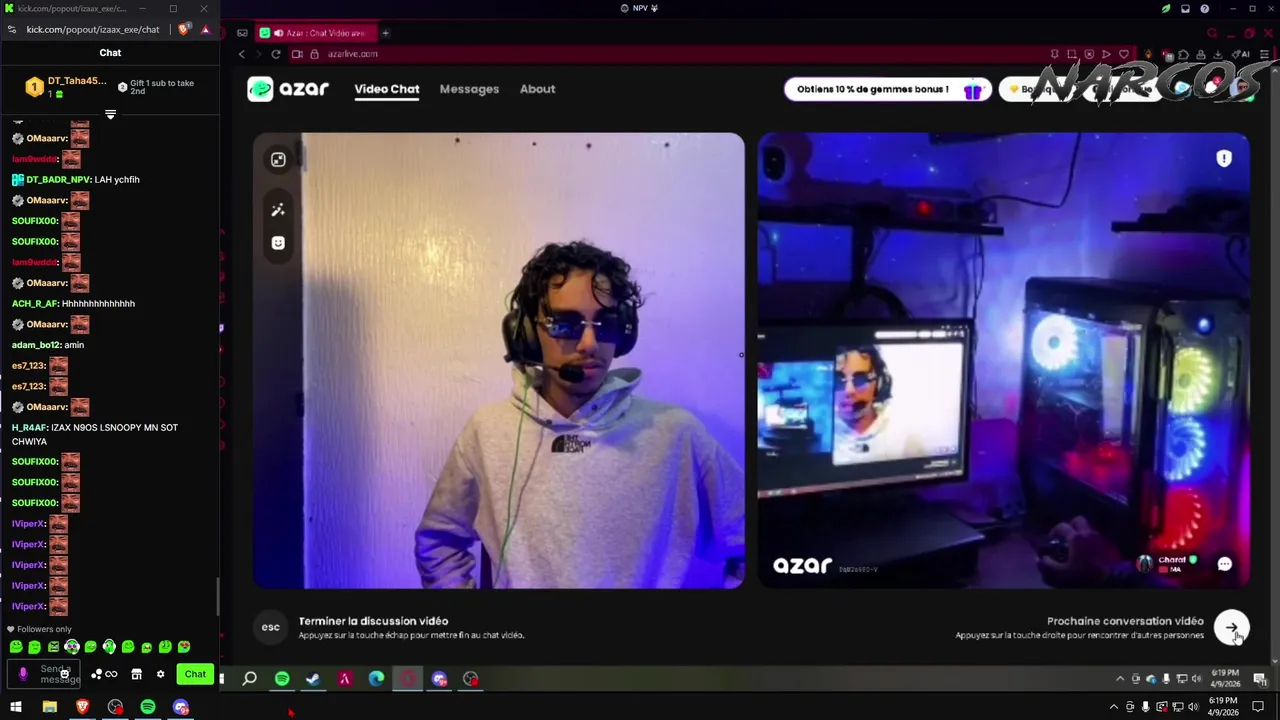
Task: Click the heart bookmark icon in address bar
Action: 1124,54
